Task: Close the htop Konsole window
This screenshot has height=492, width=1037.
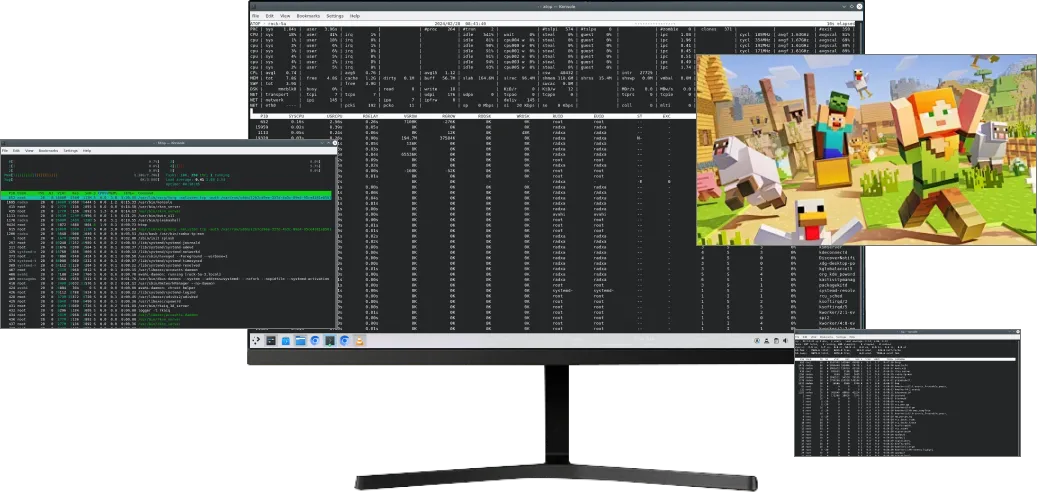Action: (x=334, y=143)
